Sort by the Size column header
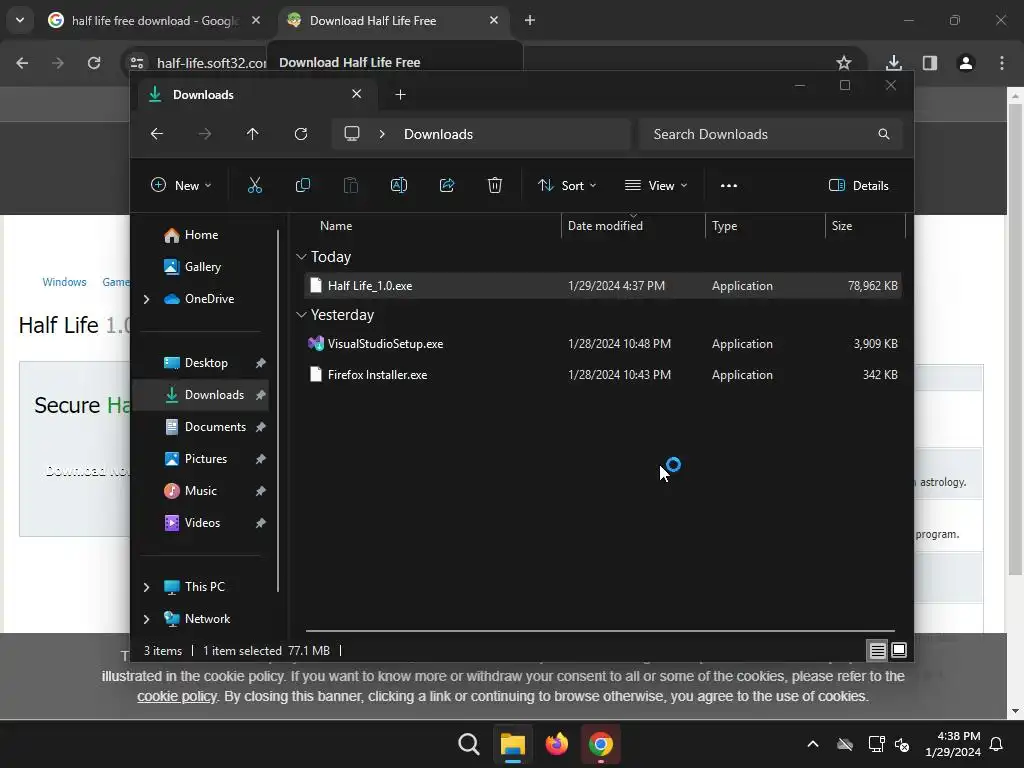Screen dimensions: 1024x768 842,226
